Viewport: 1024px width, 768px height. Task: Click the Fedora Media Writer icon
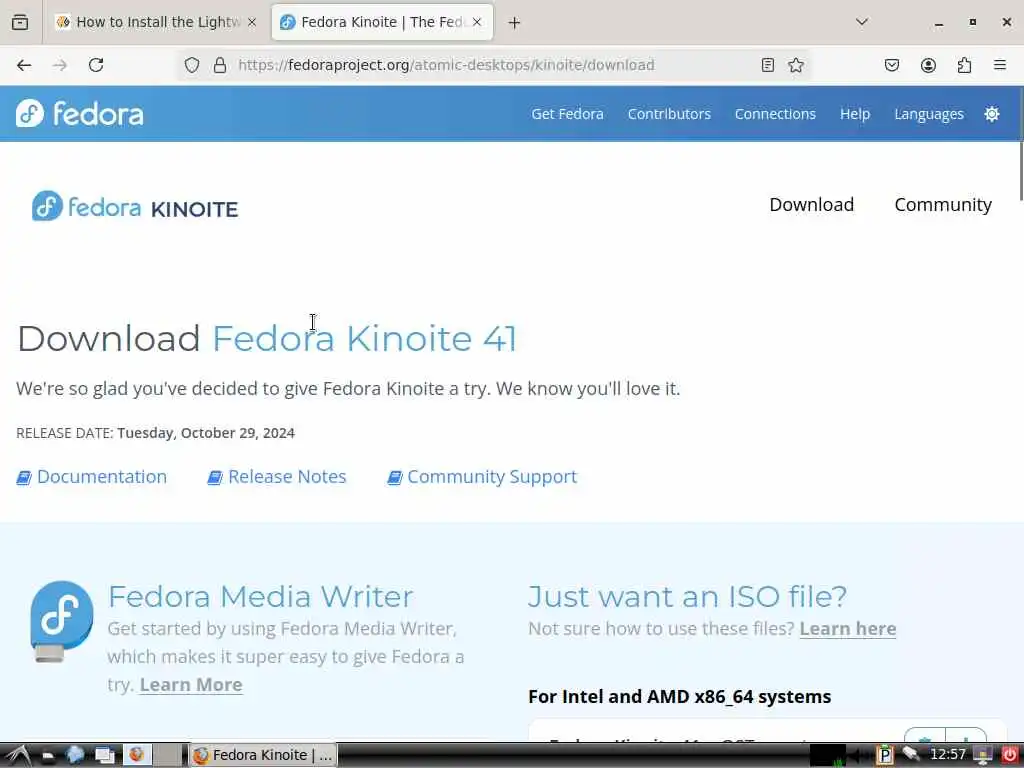[61, 621]
